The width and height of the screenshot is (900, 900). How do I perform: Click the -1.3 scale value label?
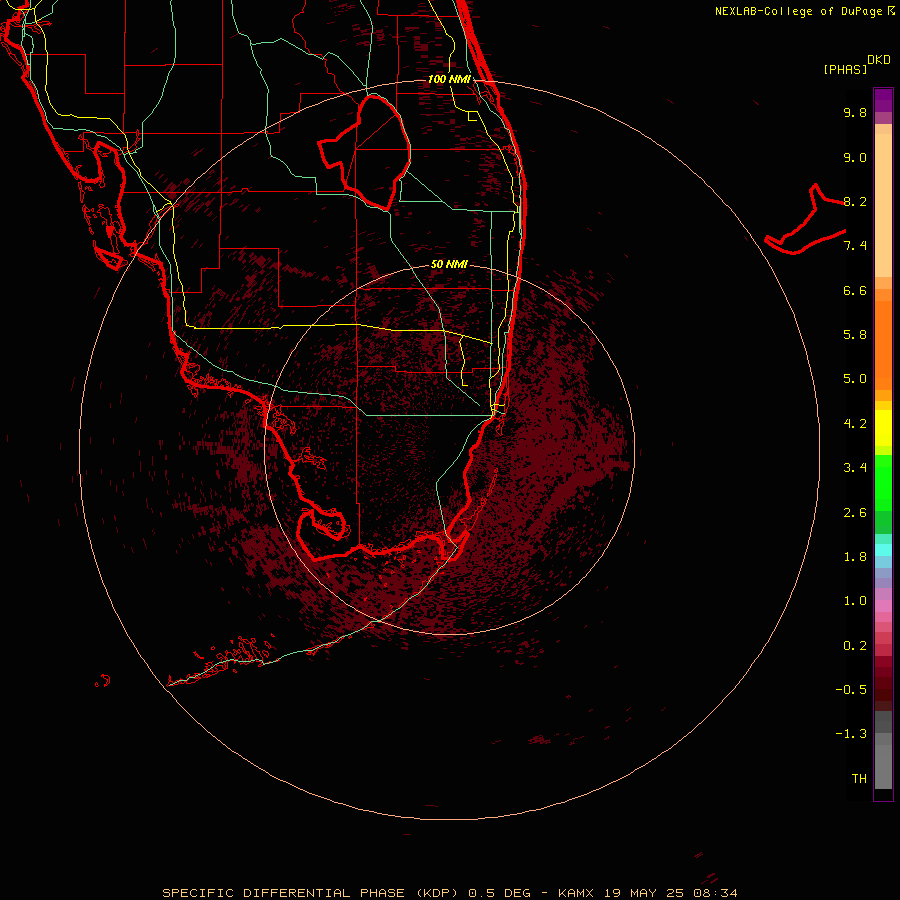click(x=851, y=734)
